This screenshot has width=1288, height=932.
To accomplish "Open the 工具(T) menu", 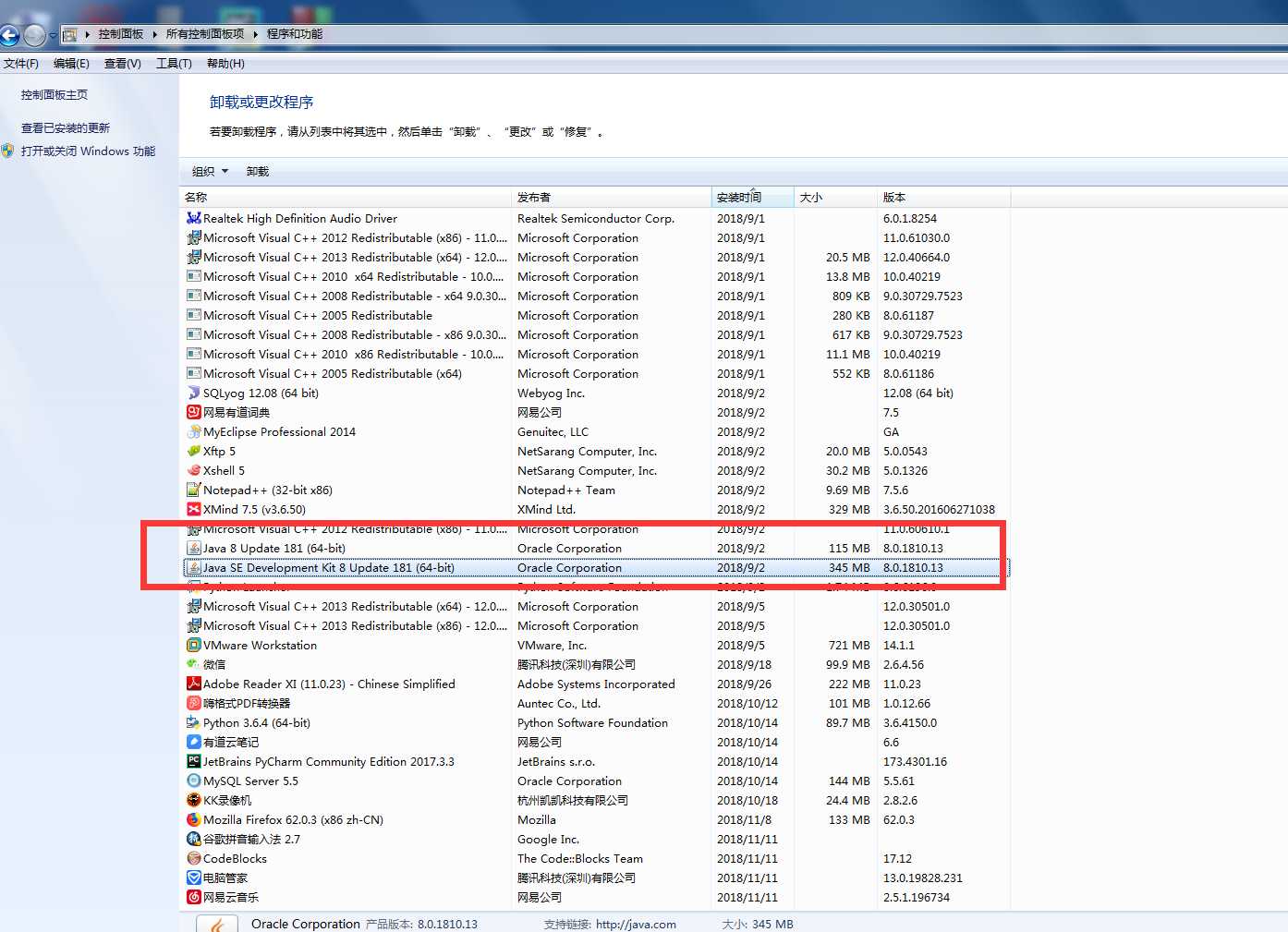I will point(174,64).
